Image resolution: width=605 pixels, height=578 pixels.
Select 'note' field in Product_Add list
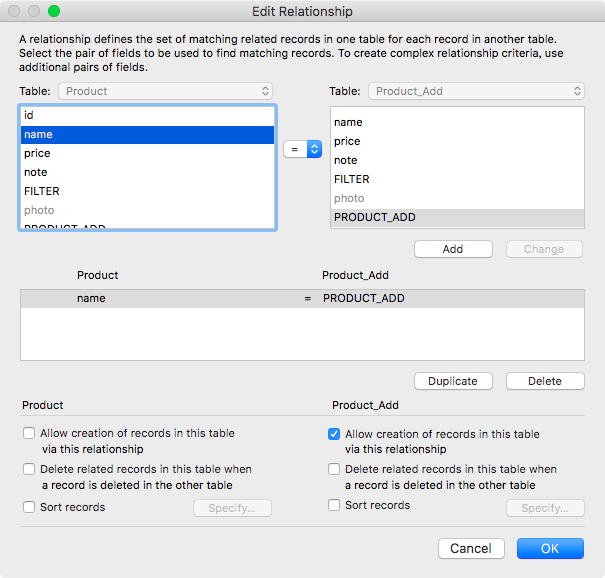pyautogui.click(x=457, y=160)
